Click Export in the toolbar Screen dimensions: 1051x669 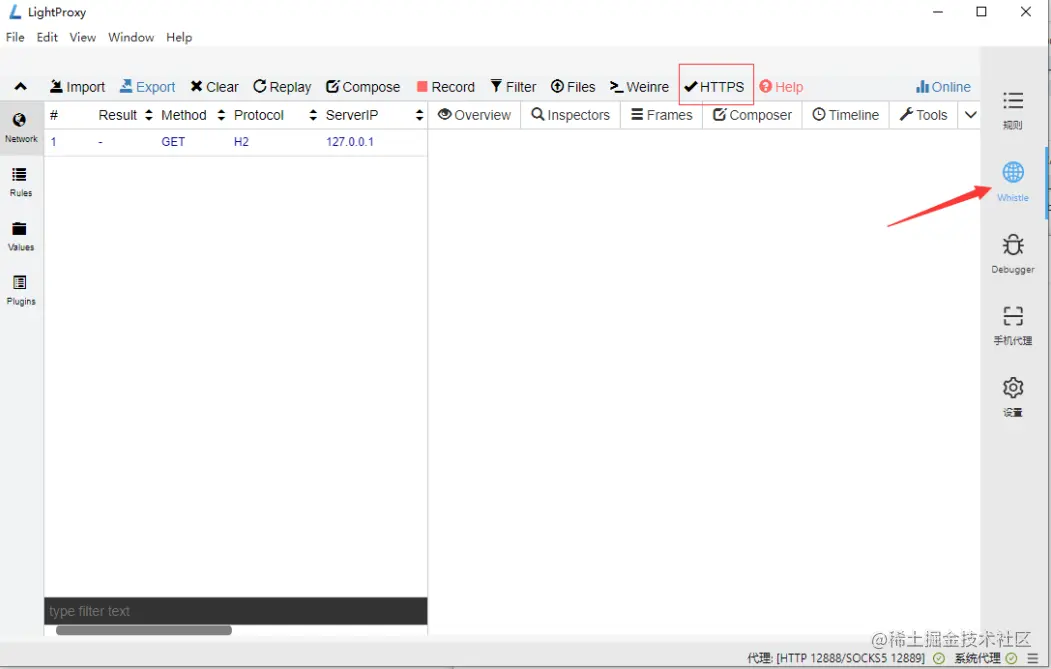point(147,87)
